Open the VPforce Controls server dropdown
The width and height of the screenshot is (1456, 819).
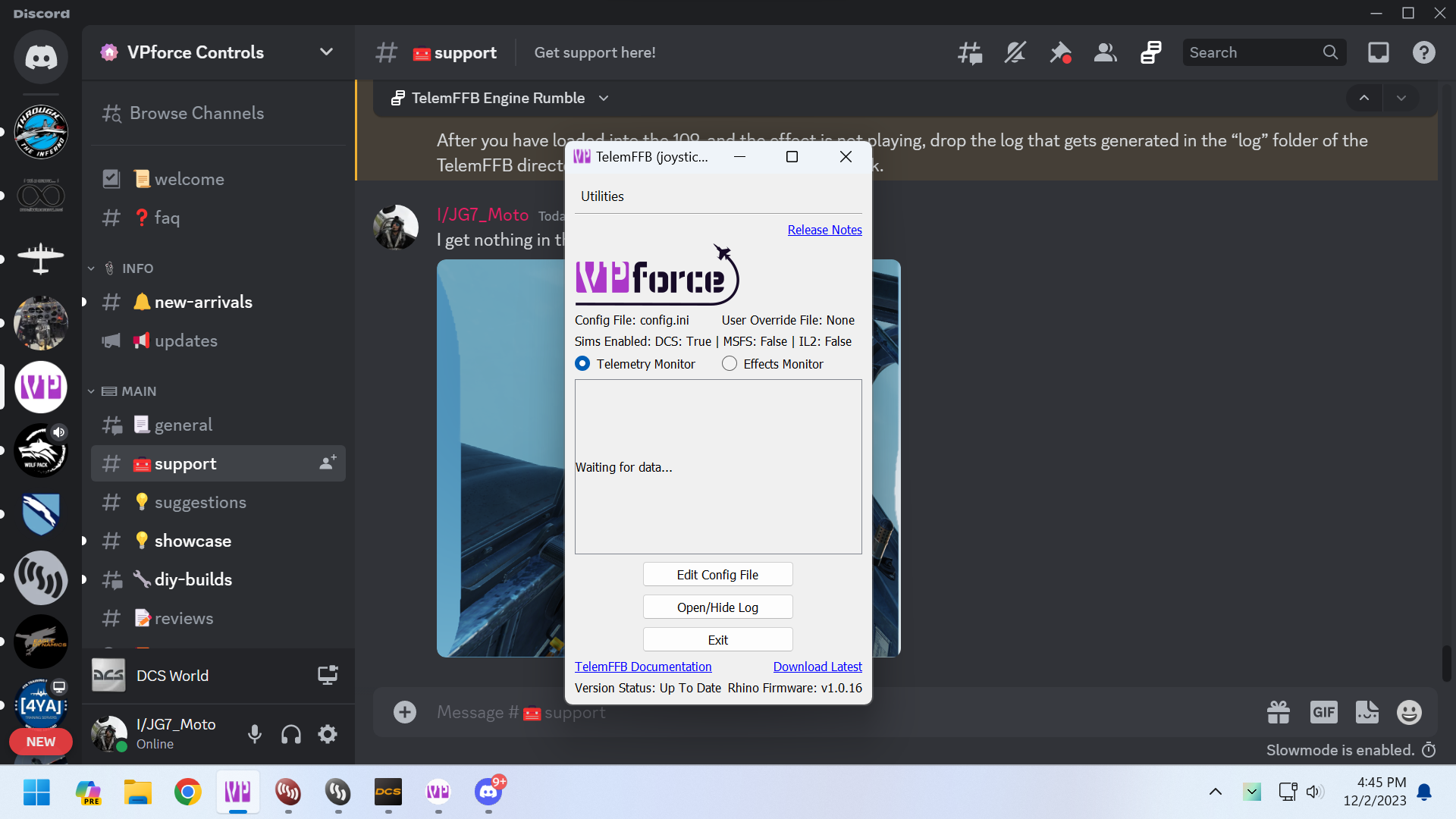tap(326, 52)
